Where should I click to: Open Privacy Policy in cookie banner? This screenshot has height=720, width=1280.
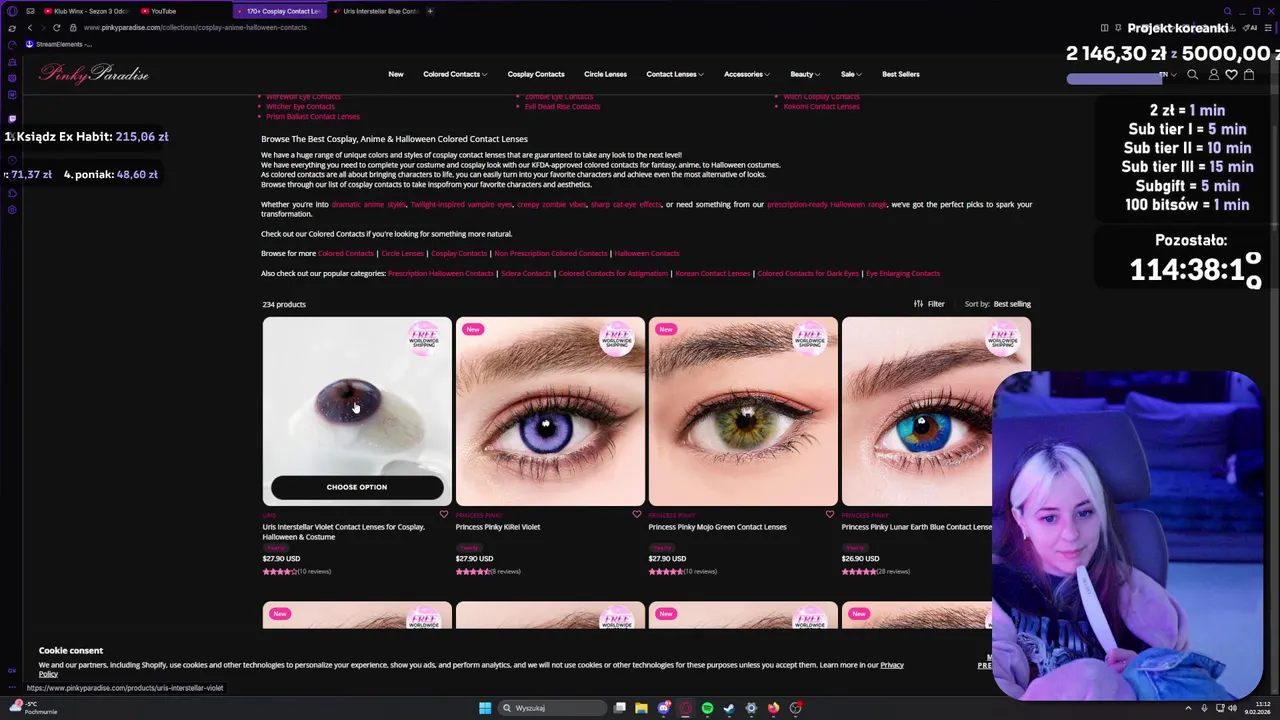point(891,665)
